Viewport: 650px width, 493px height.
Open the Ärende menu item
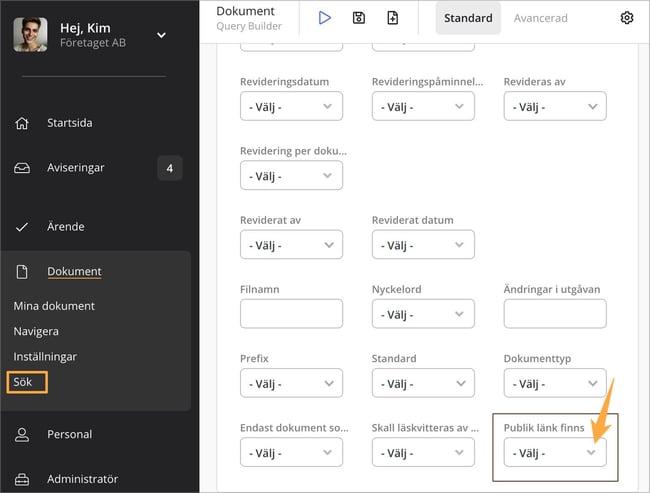tap(65, 227)
